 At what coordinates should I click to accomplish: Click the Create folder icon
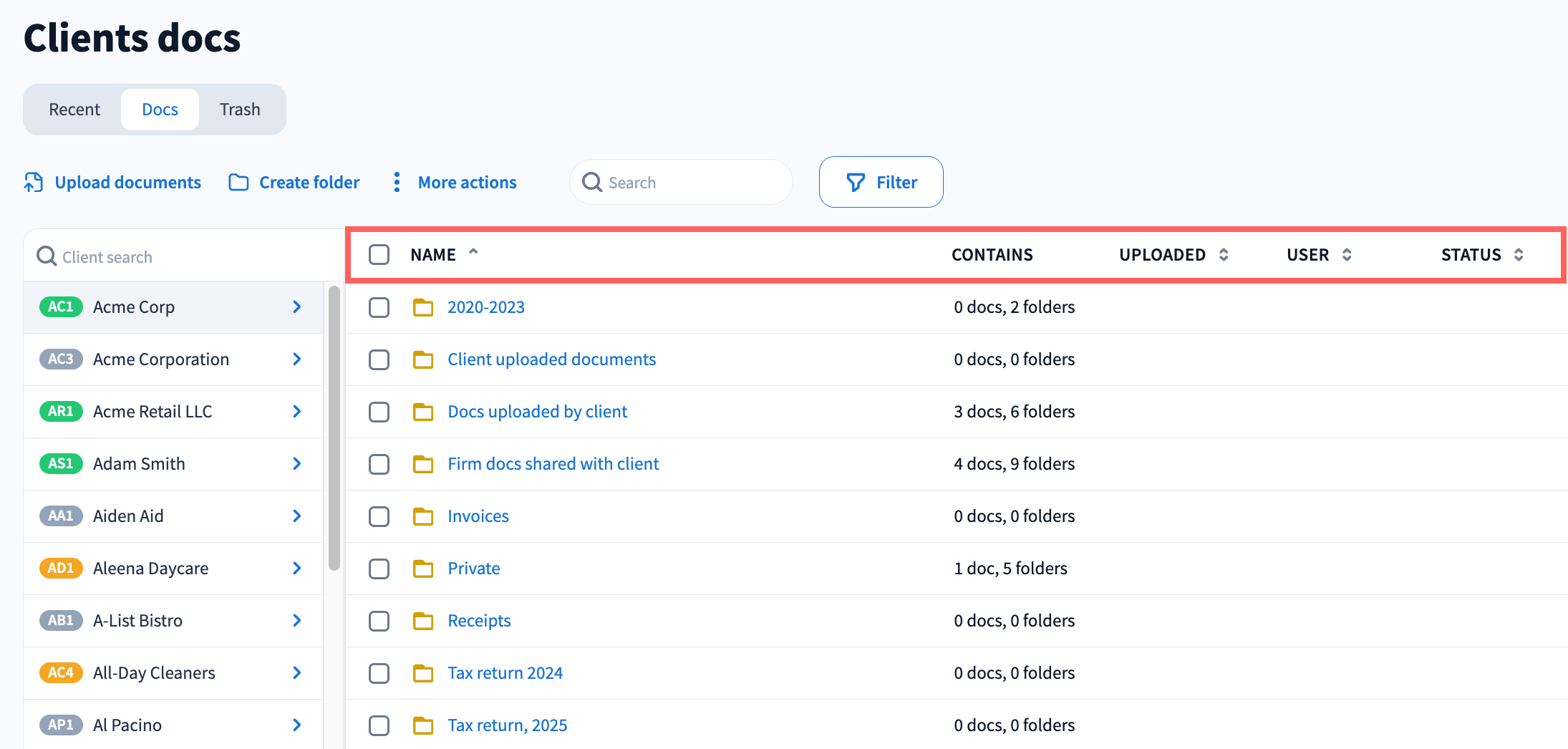point(238,183)
